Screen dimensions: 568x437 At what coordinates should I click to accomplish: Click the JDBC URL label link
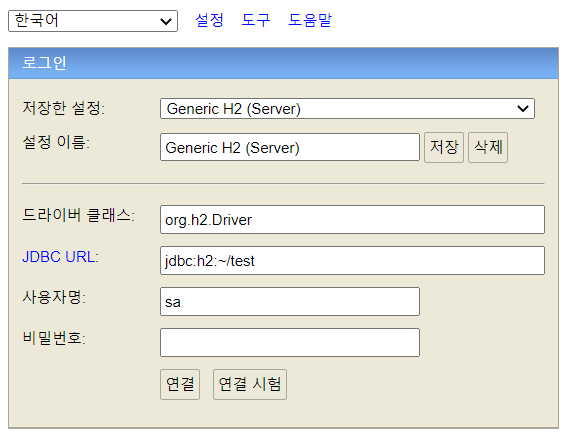pyautogui.click(x=60, y=257)
